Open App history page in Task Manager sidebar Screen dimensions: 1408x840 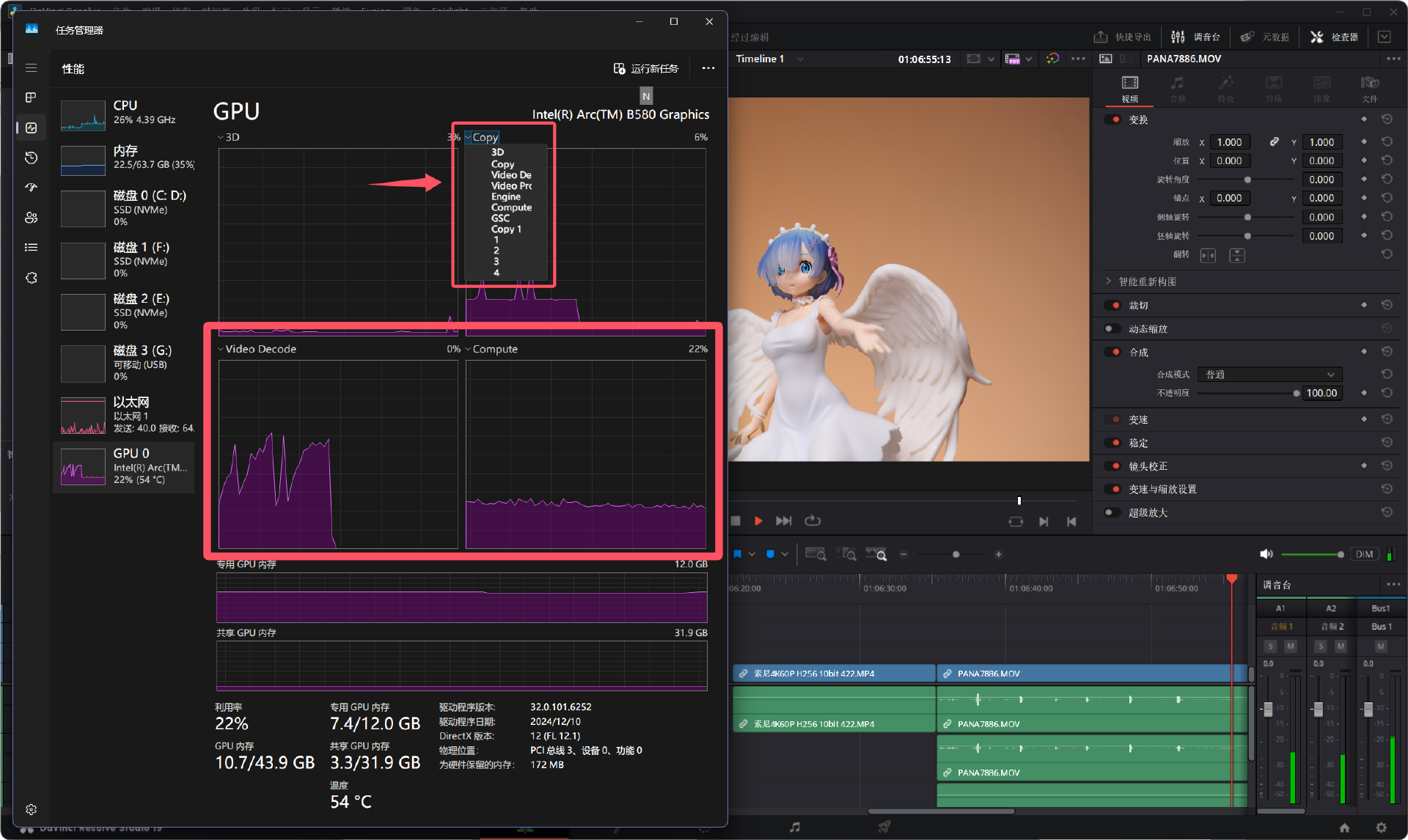(x=31, y=158)
